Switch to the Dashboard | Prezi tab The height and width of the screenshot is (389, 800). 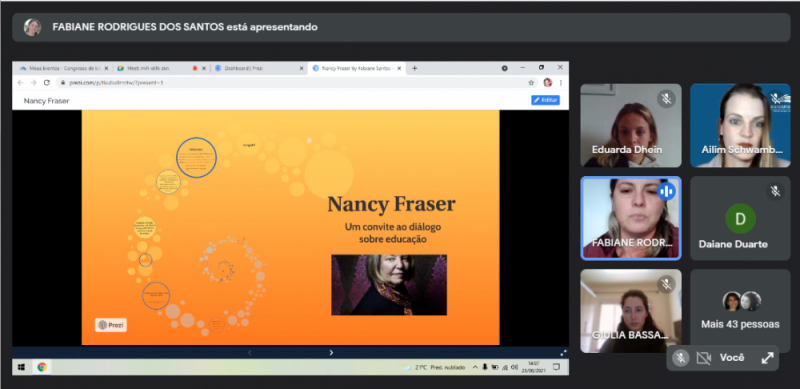[259, 68]
